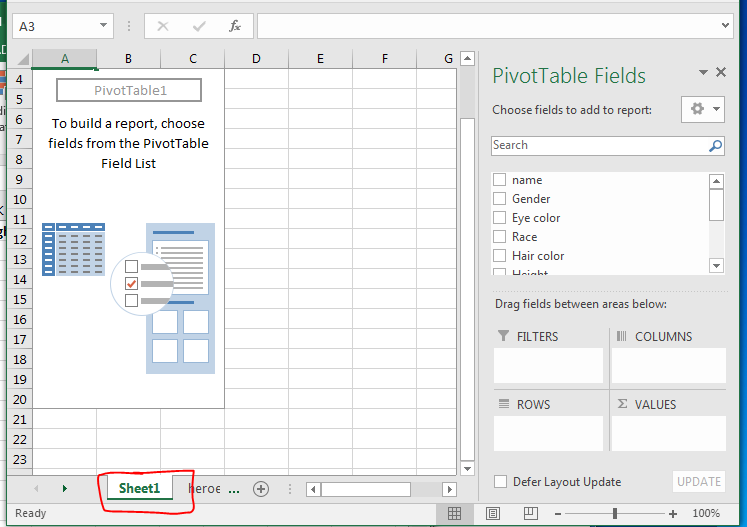
Task: Click in the PivotTable fields Search box
Action: point(598,145)
